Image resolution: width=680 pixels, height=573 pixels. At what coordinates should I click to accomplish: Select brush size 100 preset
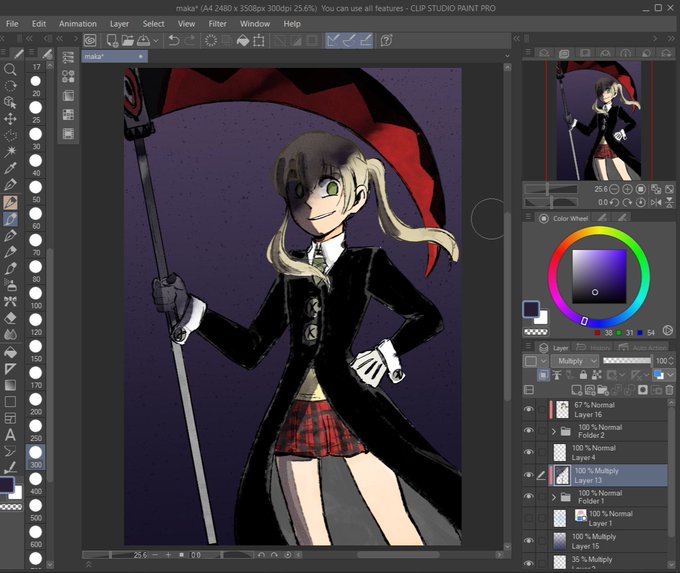(36, 298)
